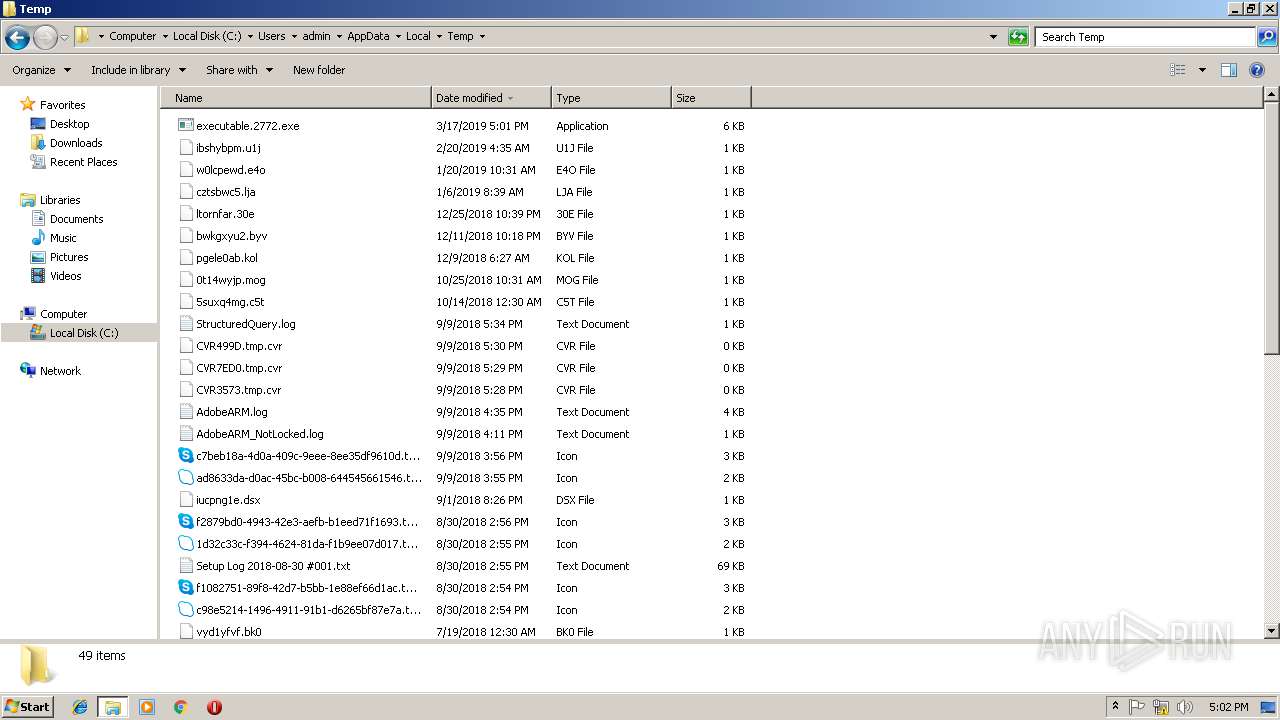
Task: Open Google Chrome from the taskbar
Action: pos(181,707)
